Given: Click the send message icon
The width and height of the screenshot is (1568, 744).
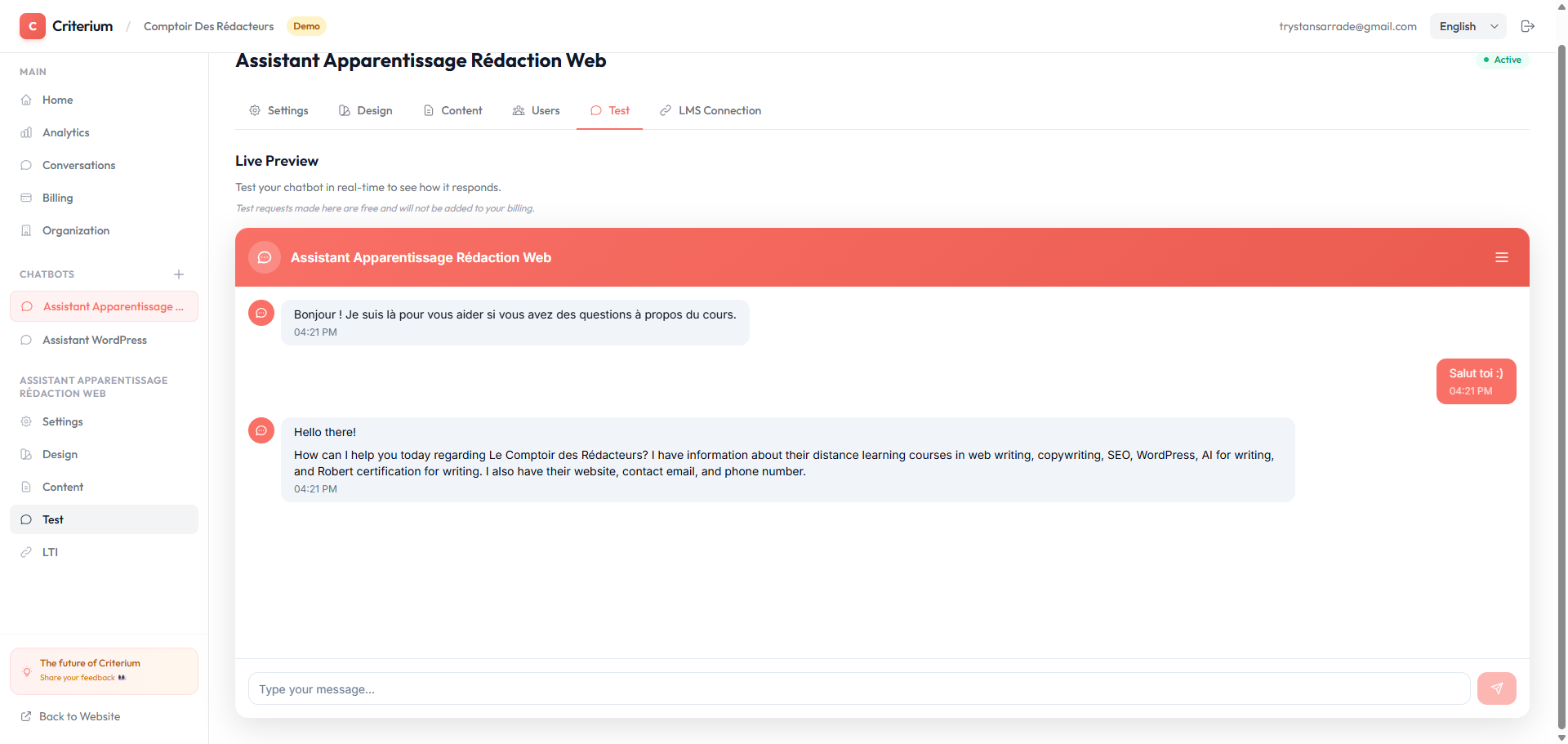Looking at the screenshot, I should [1497, 688].
